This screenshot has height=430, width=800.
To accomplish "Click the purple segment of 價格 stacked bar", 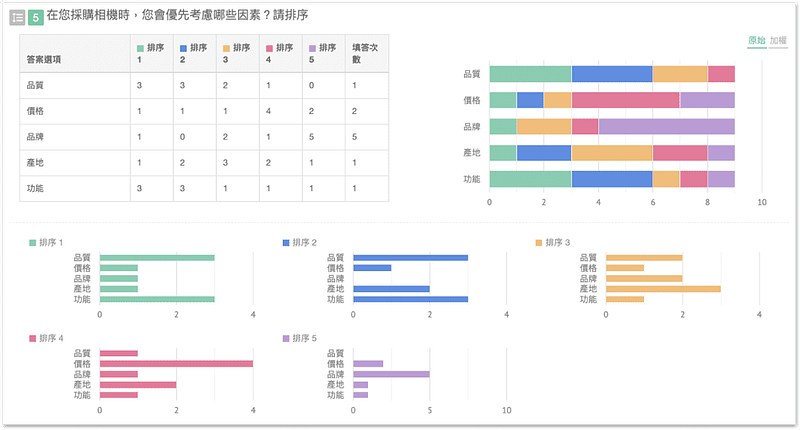I will (708, 100).
